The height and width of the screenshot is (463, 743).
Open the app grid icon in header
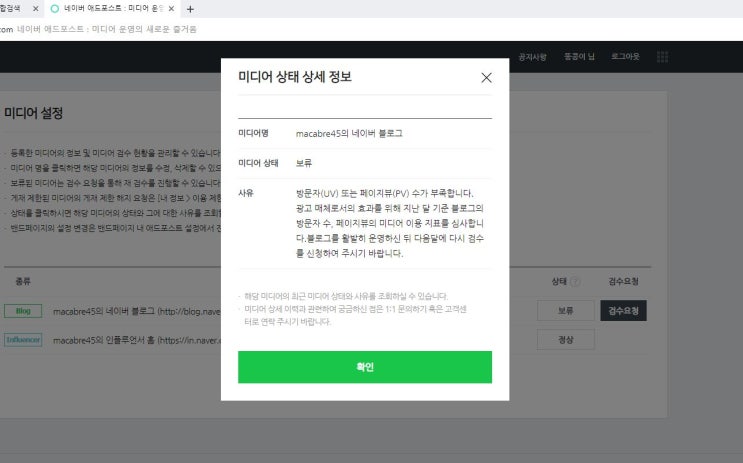pos(662,57)
